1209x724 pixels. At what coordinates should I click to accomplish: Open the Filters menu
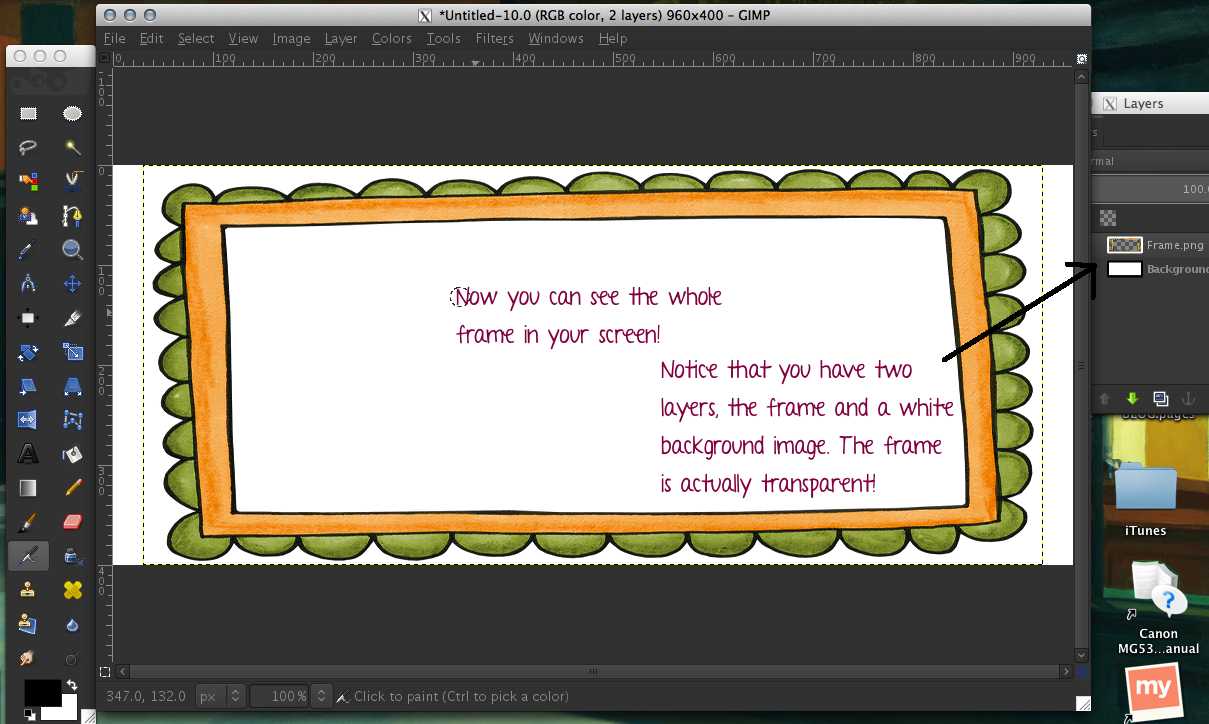[494, 38]
